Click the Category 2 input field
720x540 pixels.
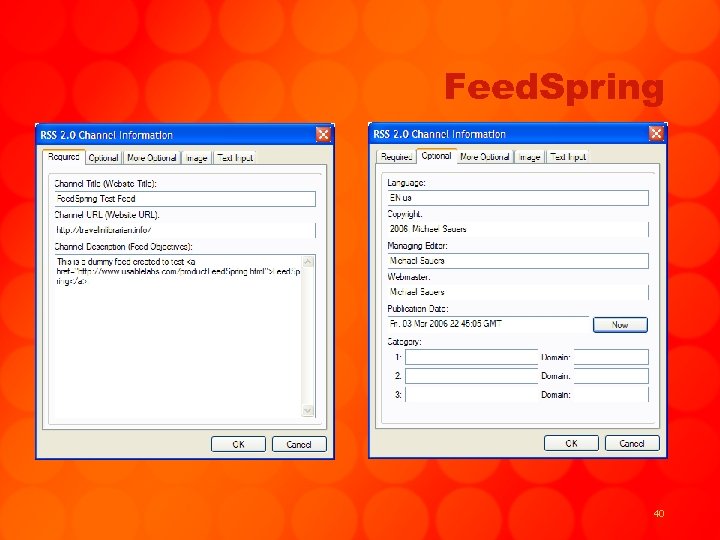click(472, 376)
